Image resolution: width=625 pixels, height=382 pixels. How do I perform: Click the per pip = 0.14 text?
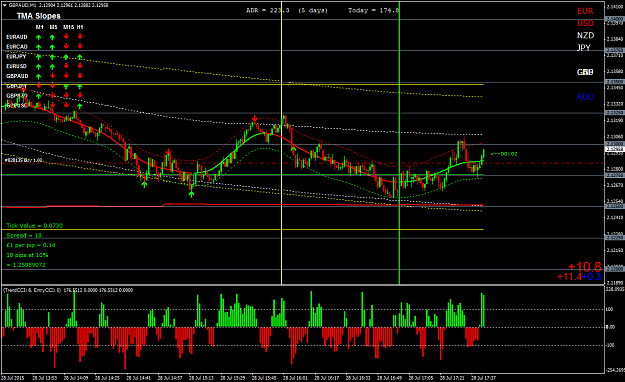(x=31, y=245)
